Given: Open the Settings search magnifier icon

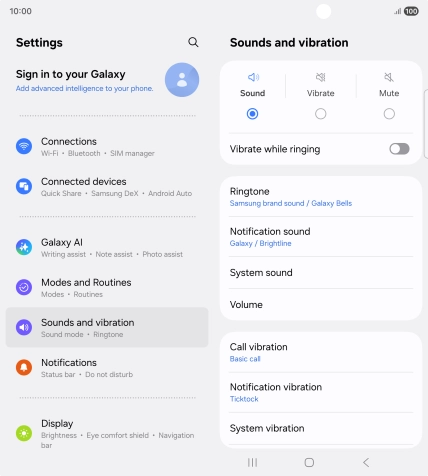Looking at the screenshot, I should pos(193,42).
